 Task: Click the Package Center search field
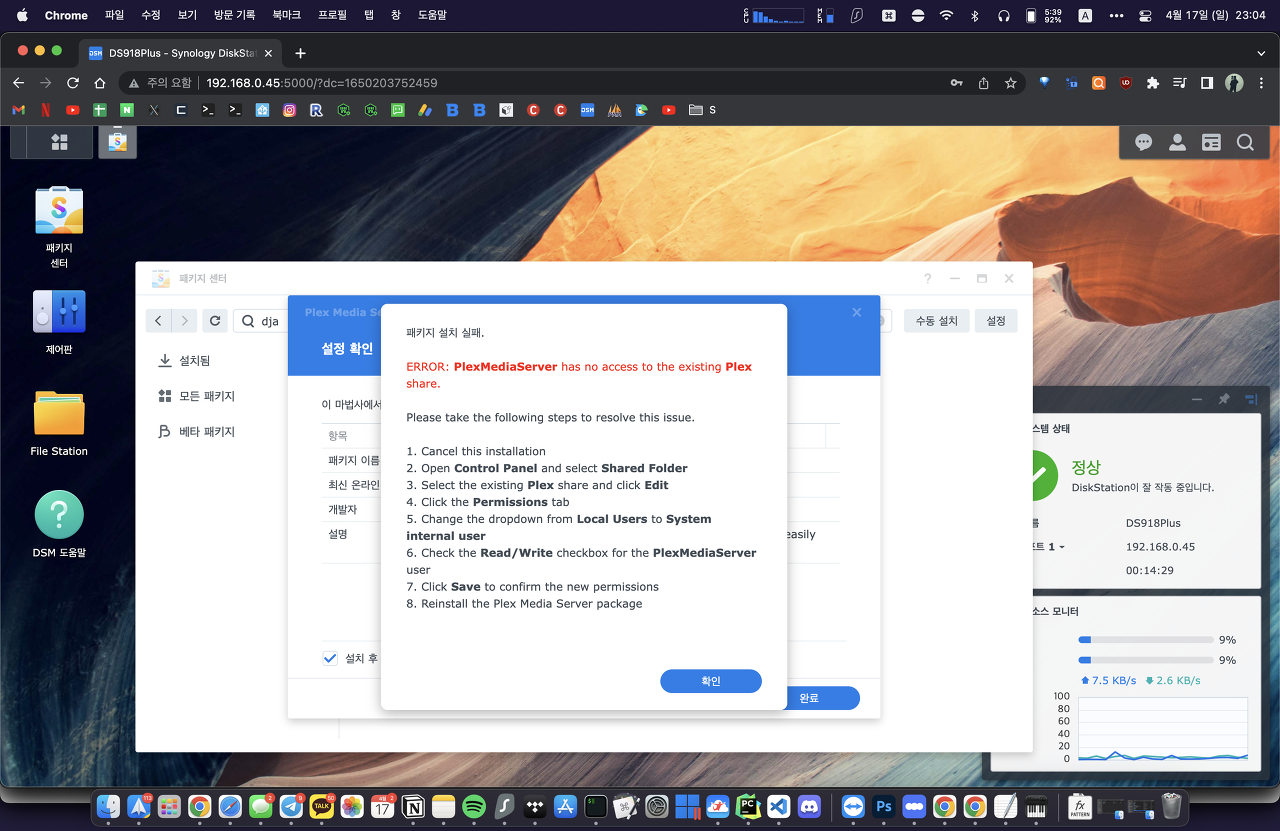point(262,321)
